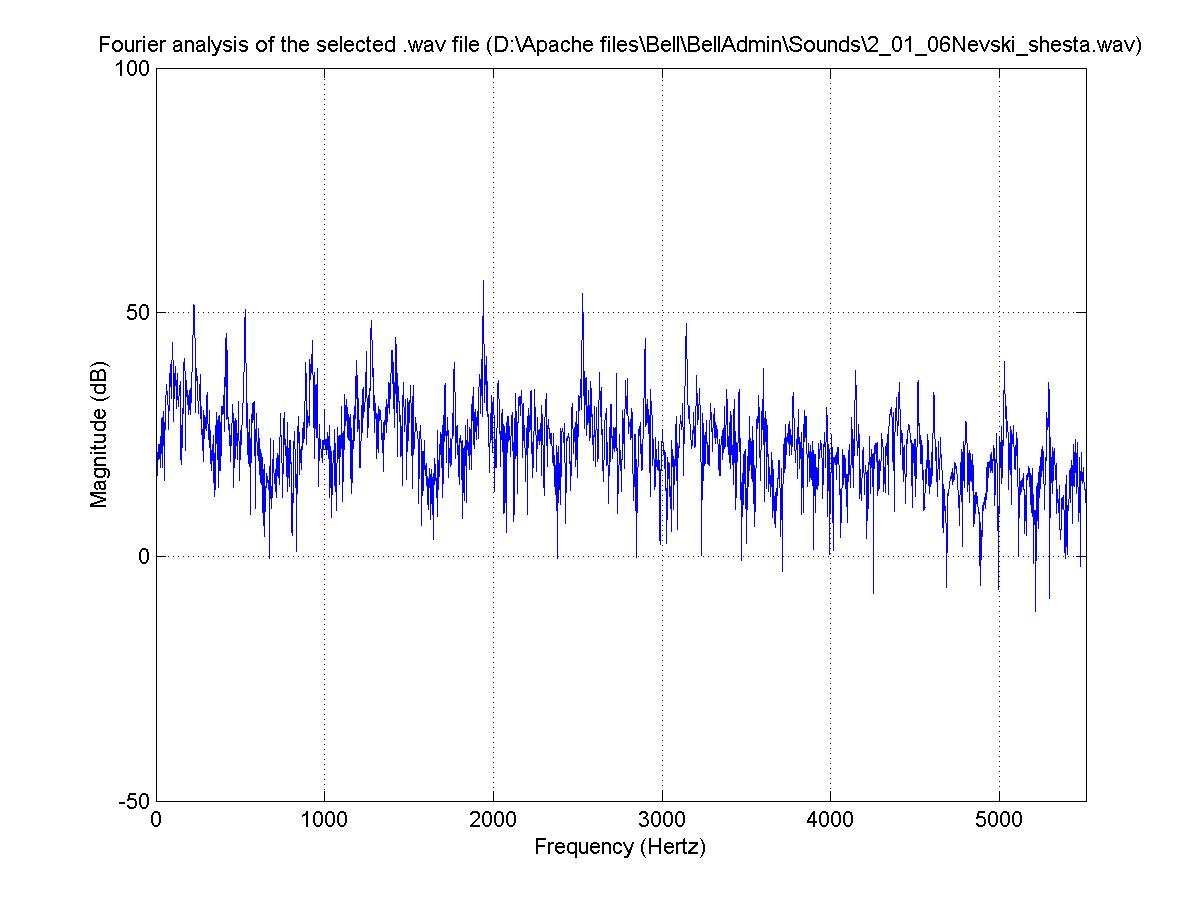Click the .wav file path in the title
The width and height of the screenshot is (1200, 900).
[x=820, y=46]
